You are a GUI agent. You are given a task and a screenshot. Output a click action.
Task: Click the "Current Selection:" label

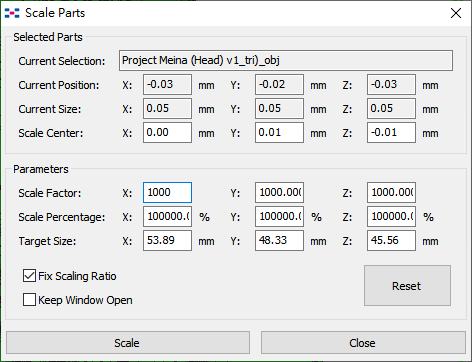point(62,61)
